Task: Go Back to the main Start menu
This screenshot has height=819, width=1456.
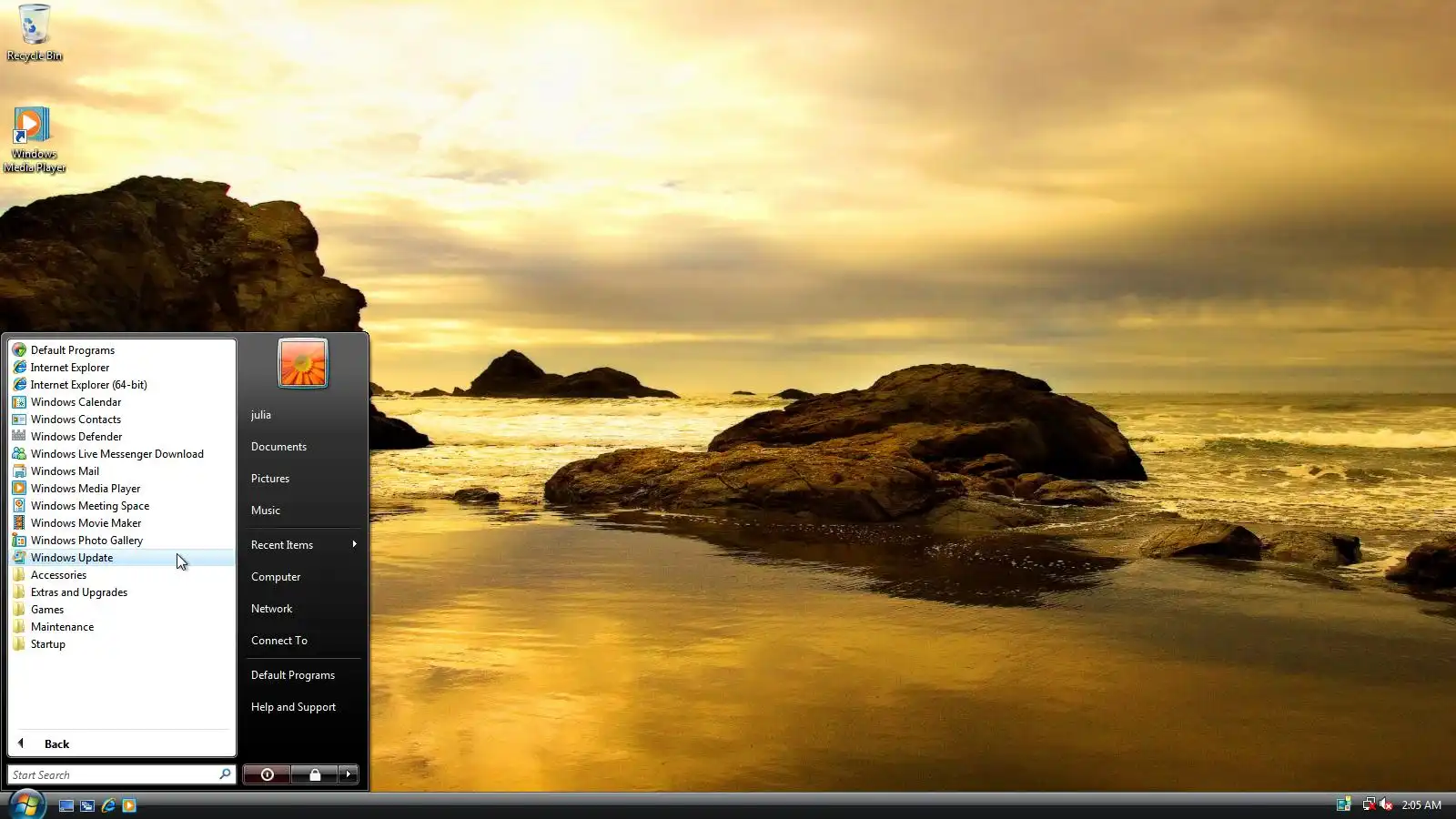Action: [122, 744]
